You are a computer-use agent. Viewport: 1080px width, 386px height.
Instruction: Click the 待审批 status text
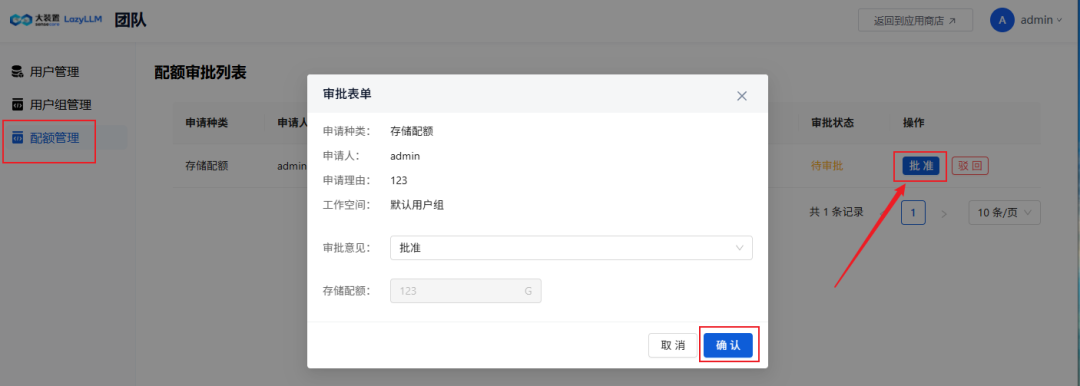[x=827, y=166]
